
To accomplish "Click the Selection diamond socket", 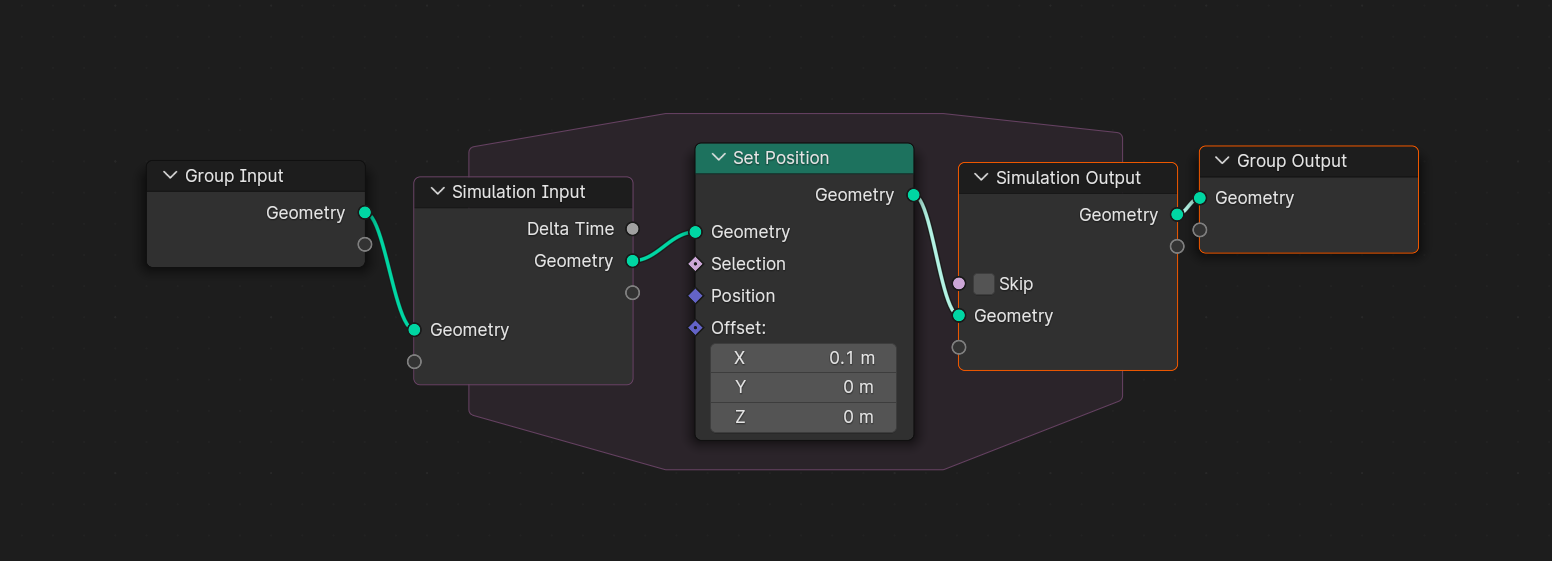I will (695, 264).
